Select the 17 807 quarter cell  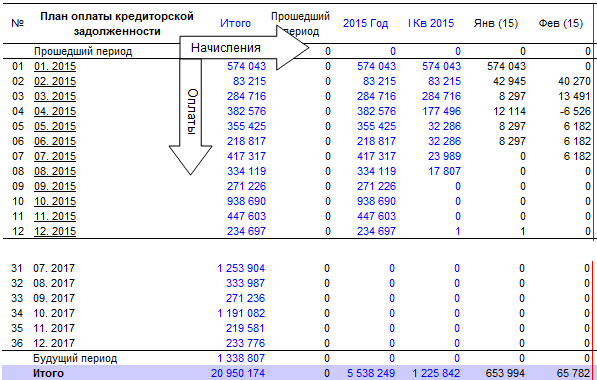click(x=444, y=171)
